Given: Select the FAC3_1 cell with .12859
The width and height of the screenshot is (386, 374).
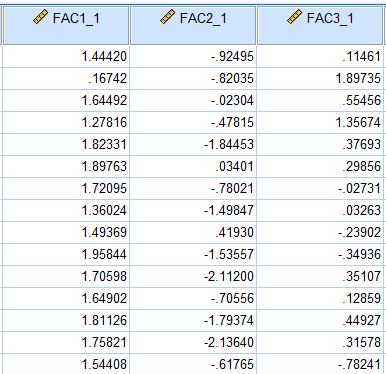Looking at the screenshot, I should [x=320, y=299].
